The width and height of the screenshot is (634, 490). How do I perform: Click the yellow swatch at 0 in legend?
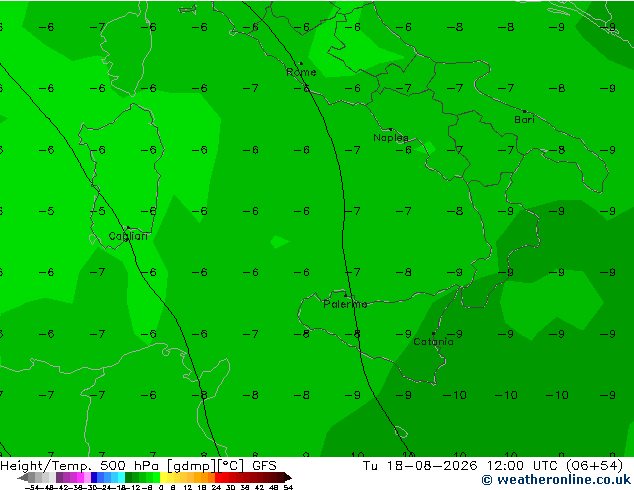pos(163,477)
